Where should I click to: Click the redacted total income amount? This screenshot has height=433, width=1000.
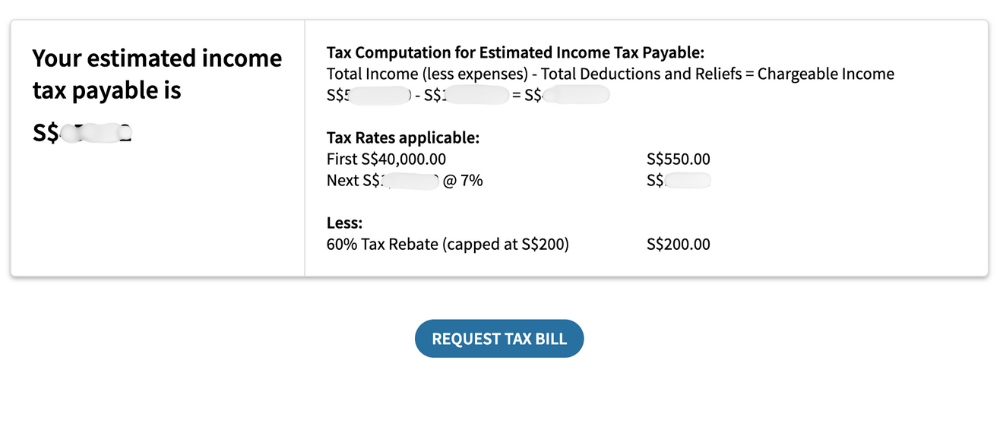(369, 96)
